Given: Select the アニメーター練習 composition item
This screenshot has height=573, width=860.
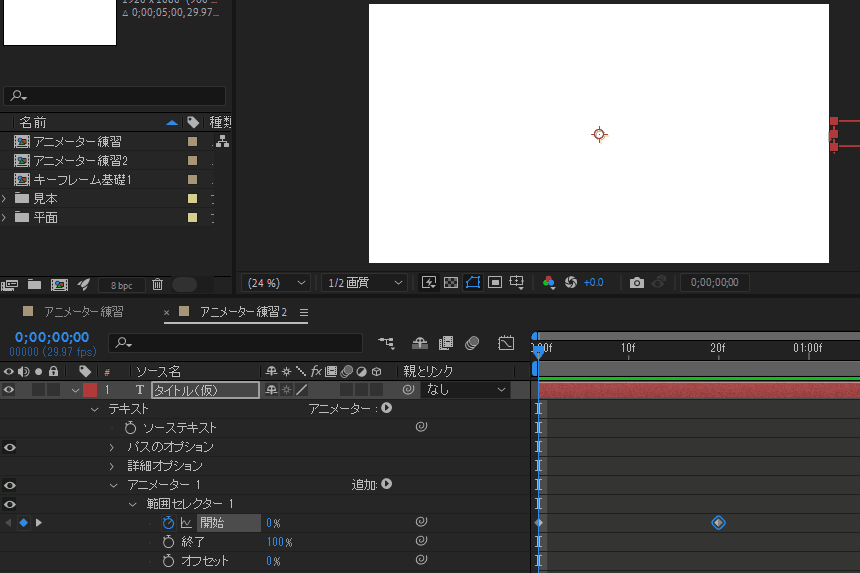Looking at the screenshot, I should [x=77, y=142].
